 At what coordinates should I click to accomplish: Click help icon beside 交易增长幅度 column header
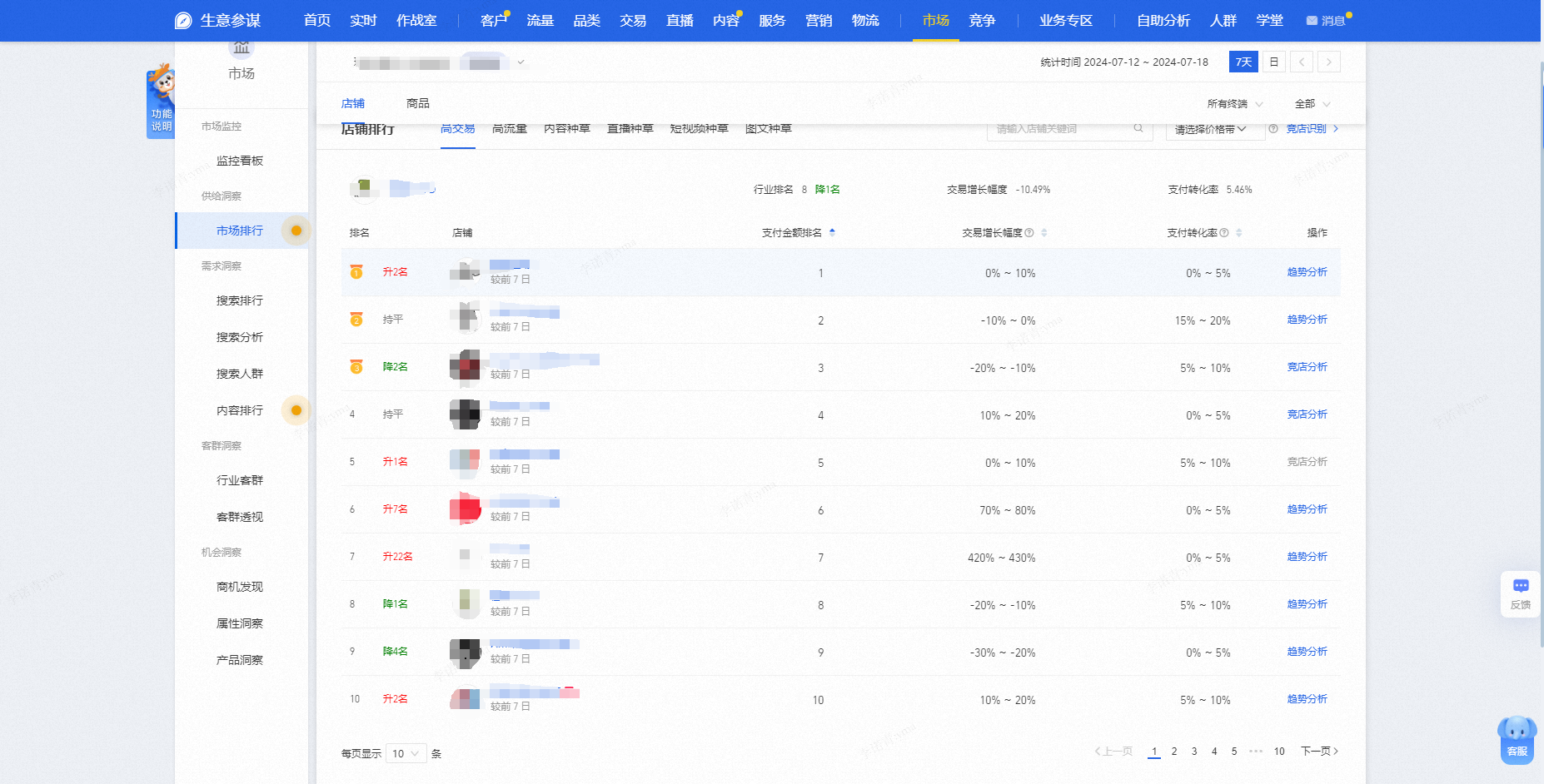coord(1029,233)
